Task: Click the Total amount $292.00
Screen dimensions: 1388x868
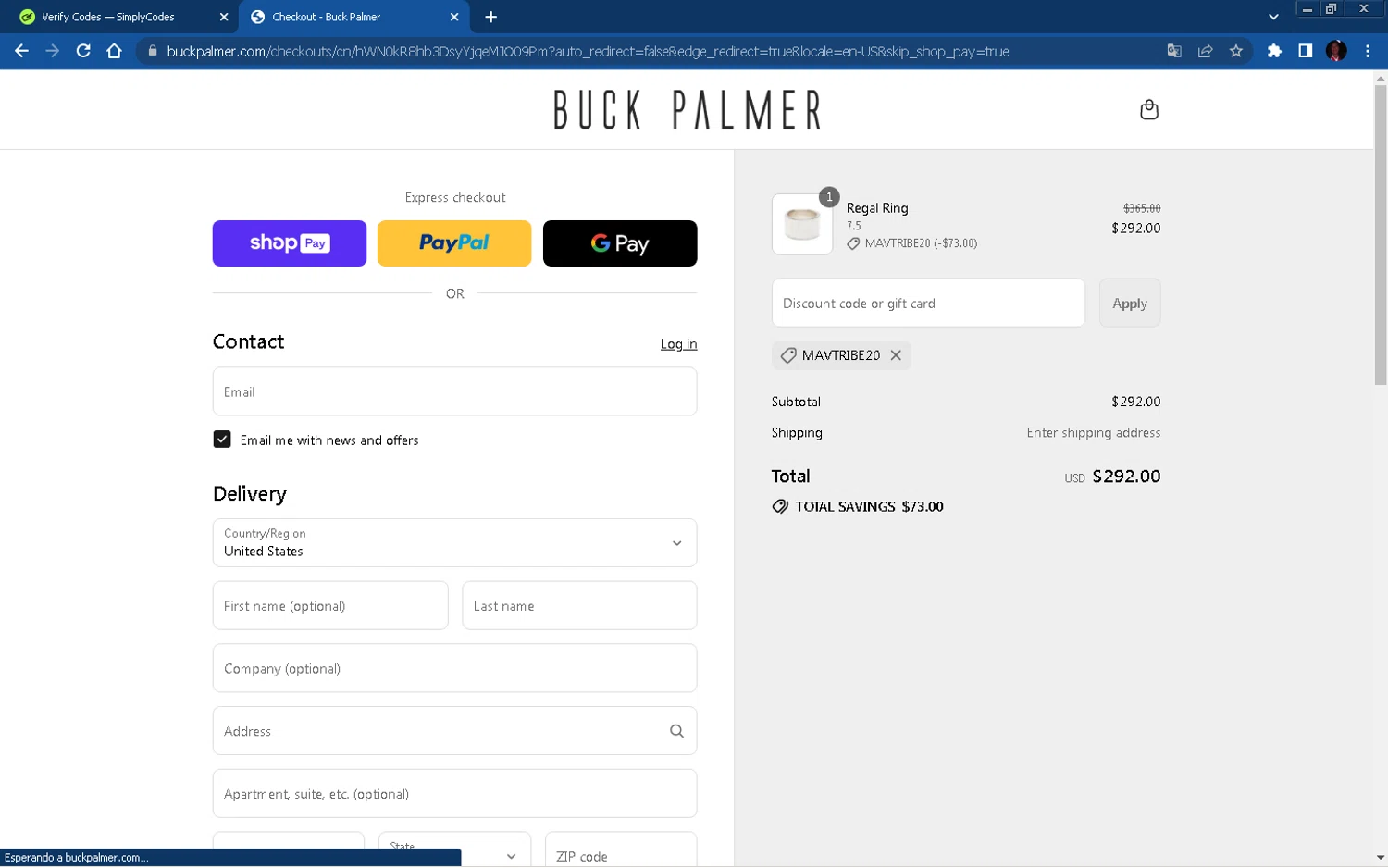Action: (x=1126, y=477)
